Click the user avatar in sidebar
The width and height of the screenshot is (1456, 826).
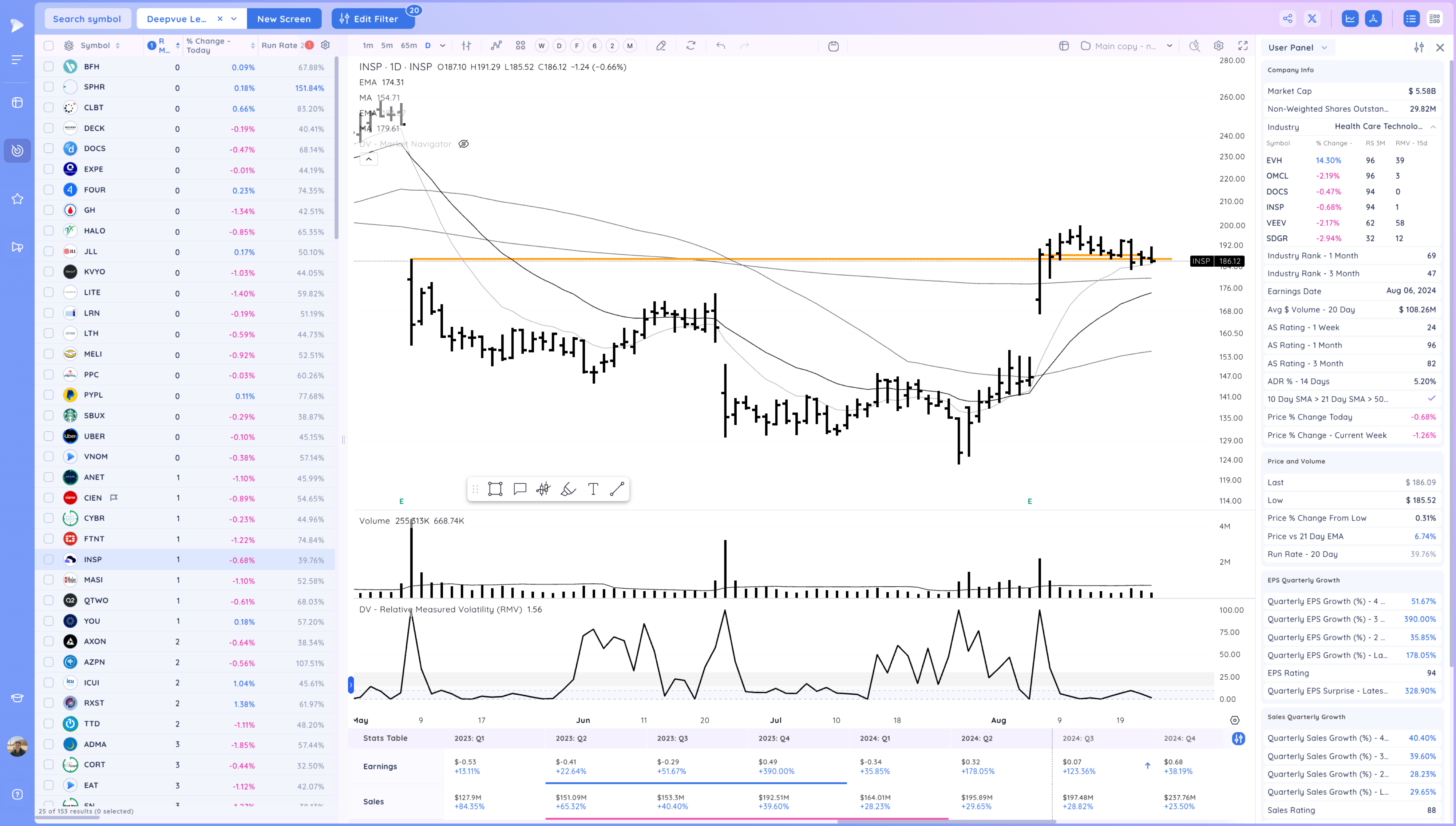tap(17, 747)
